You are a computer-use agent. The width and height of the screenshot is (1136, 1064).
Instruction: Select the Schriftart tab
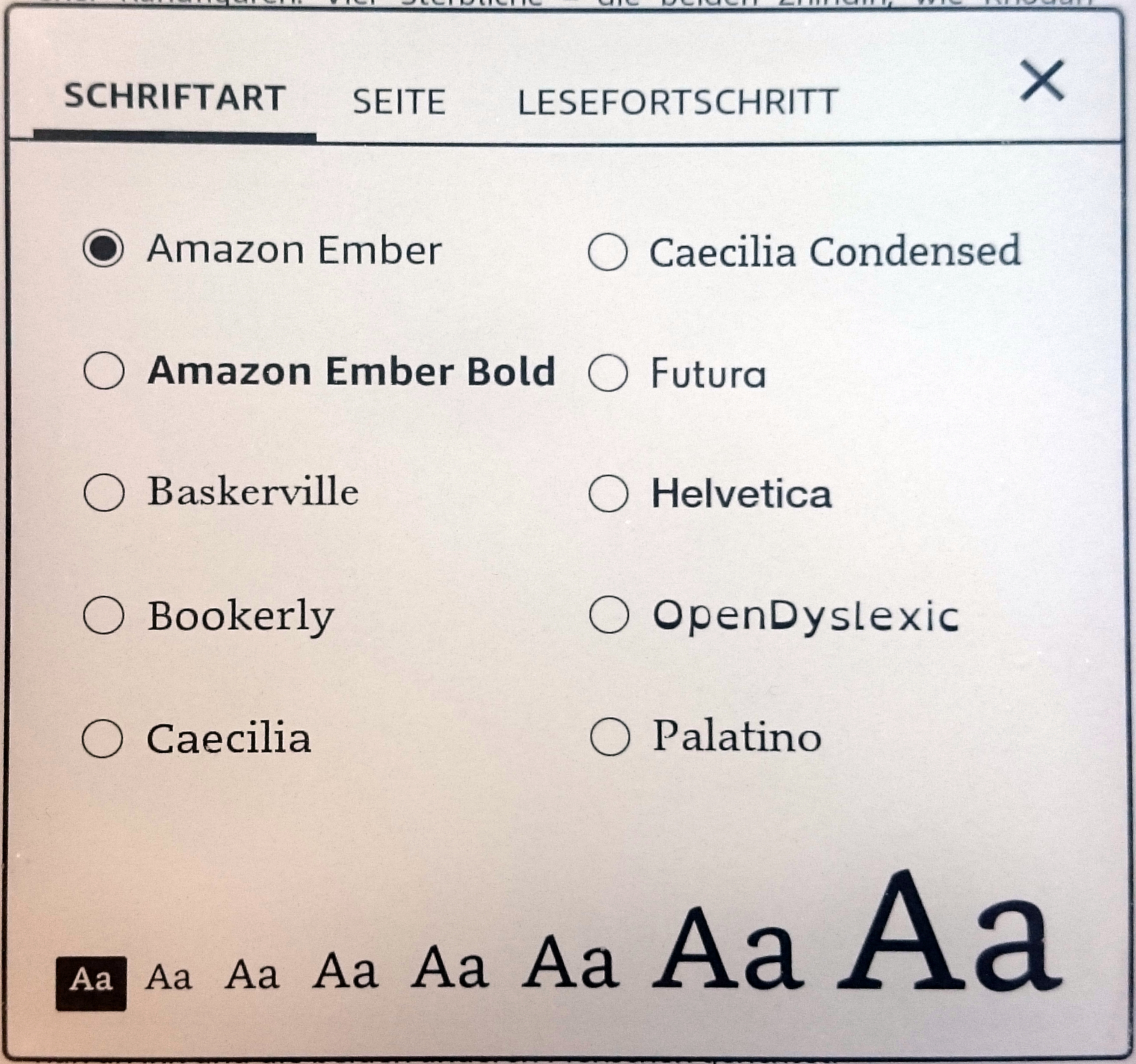(x=174, y=98)
